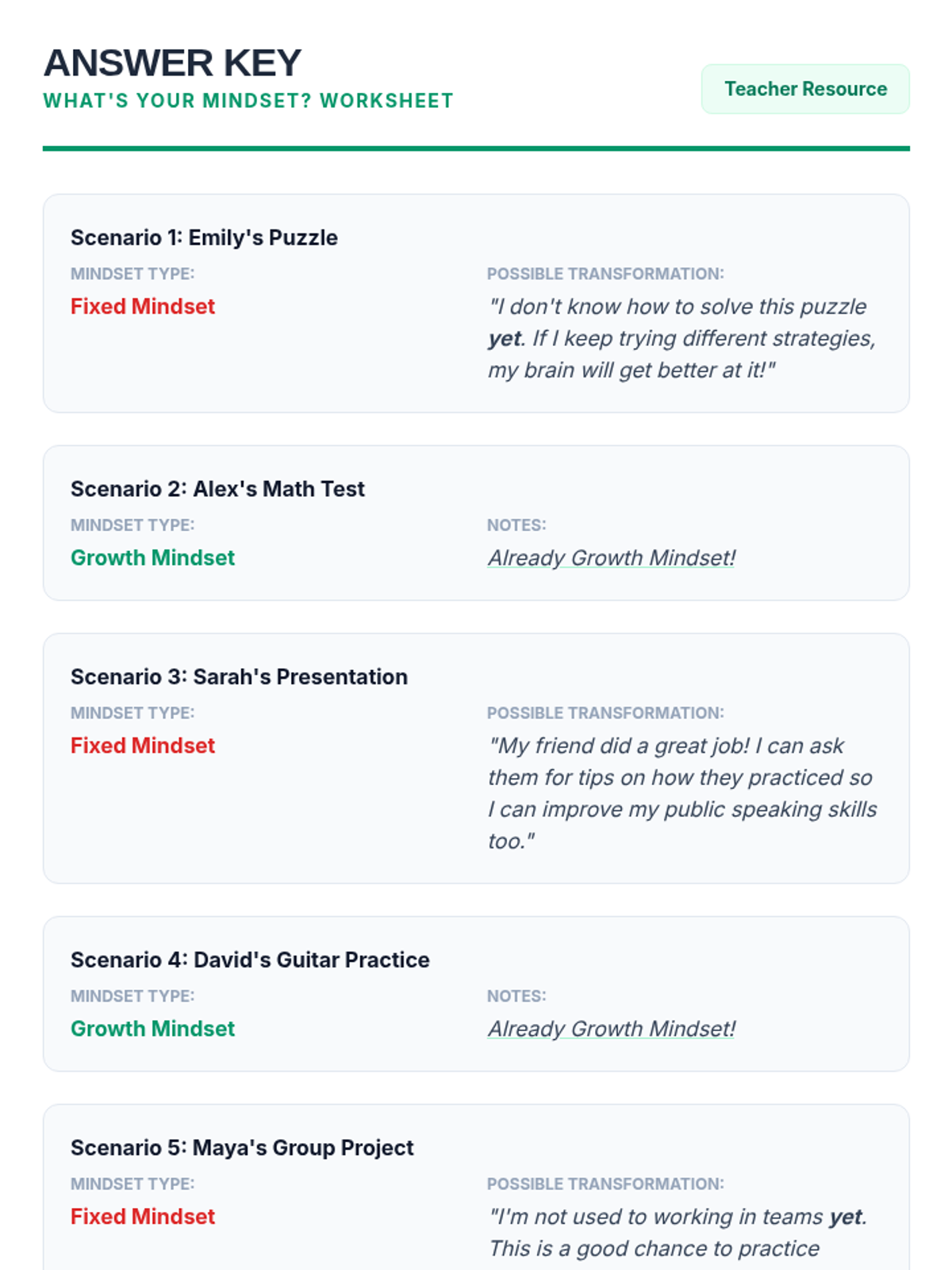Viewport: 952px width, 1270px height.
Task: Click Growth Mindset label under Alex's Math Test
Action: pyautogui.click(x=152, y=558)
